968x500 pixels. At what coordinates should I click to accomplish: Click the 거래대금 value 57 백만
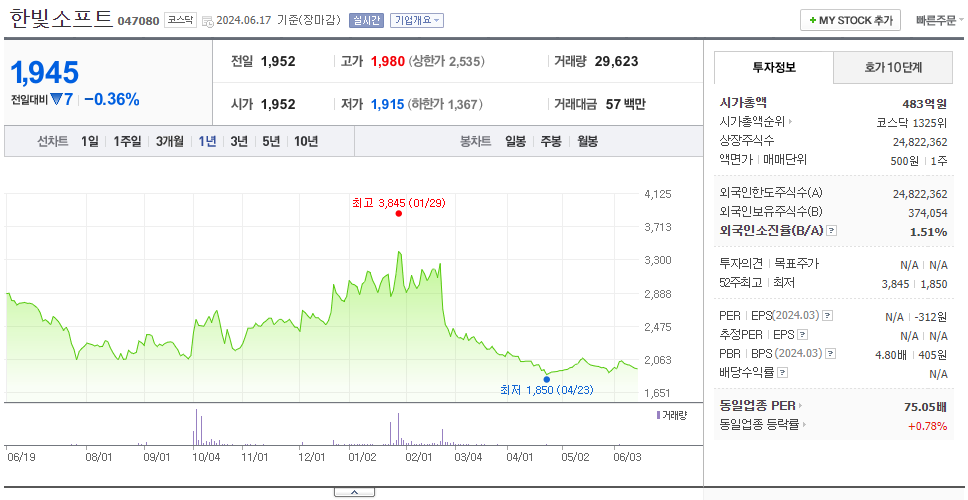click(x=625, y=104)
